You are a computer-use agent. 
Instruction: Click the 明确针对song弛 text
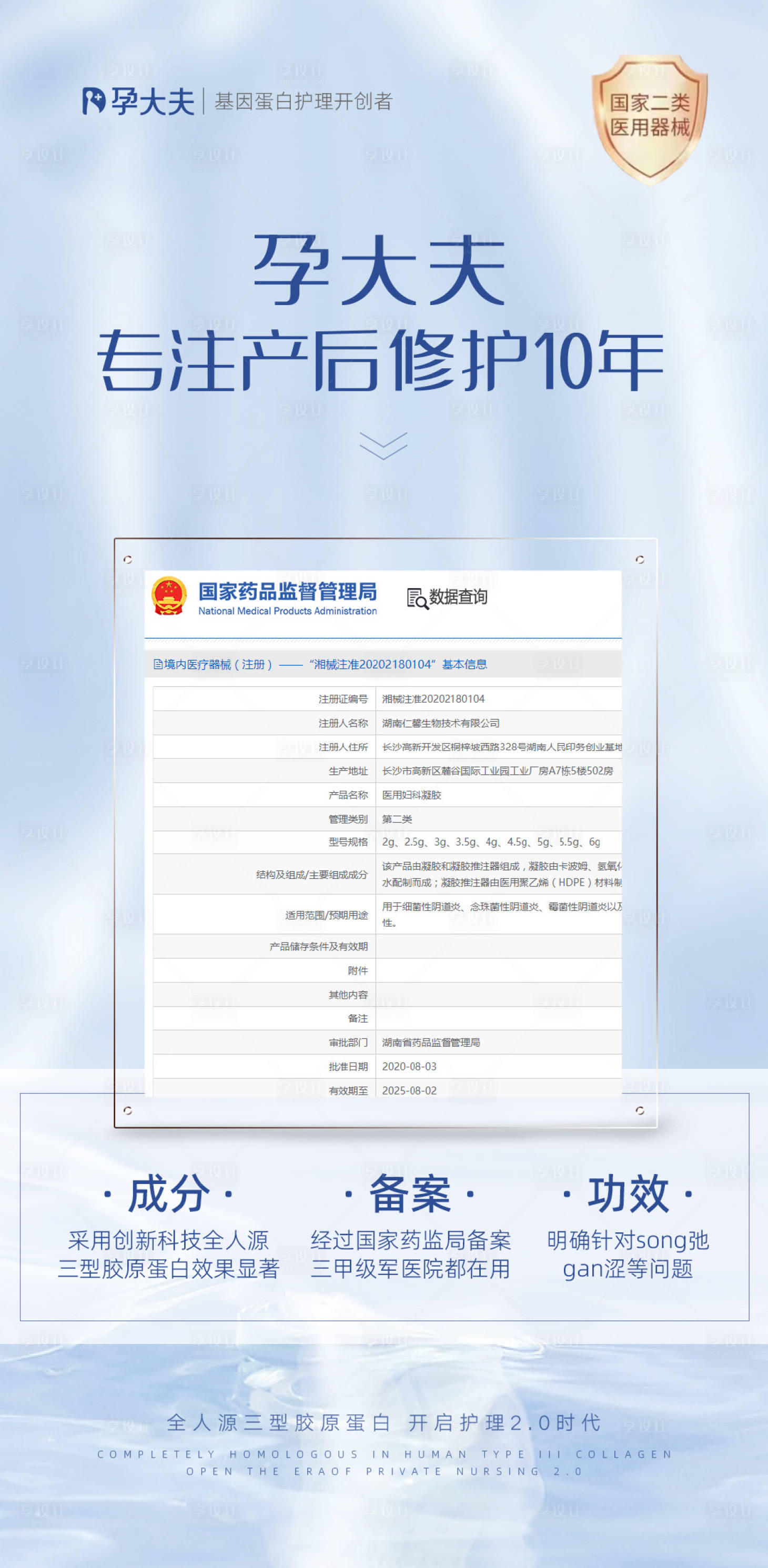point(628,1240)
